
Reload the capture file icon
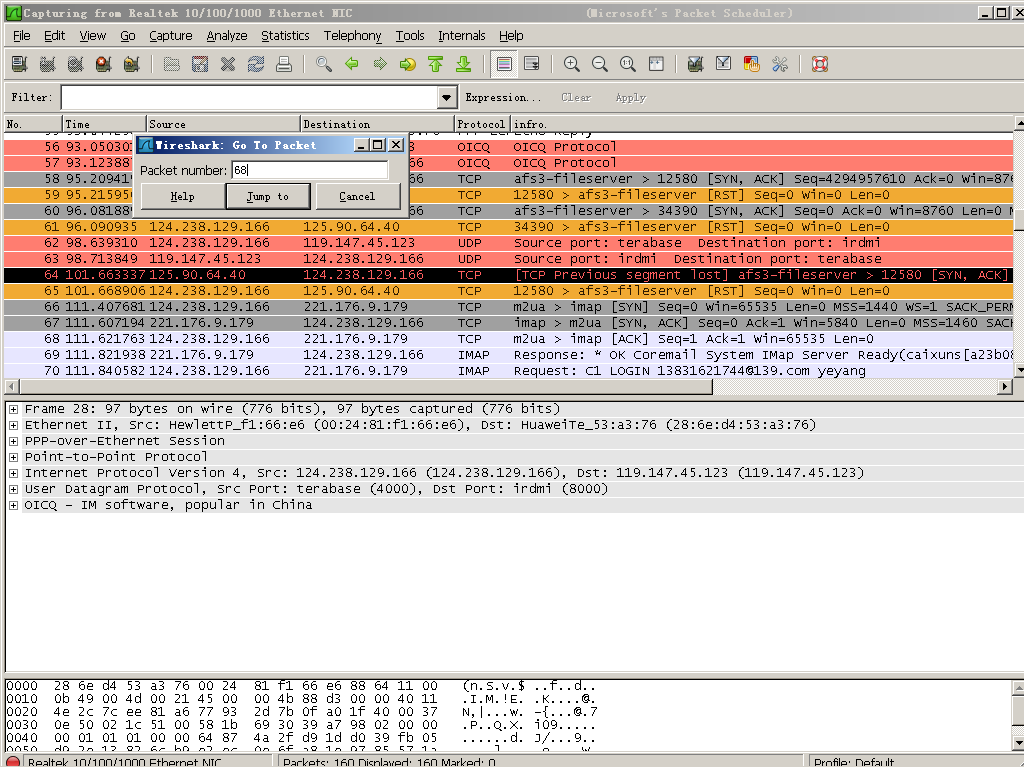pyautogui.click(x=256, y=64)
